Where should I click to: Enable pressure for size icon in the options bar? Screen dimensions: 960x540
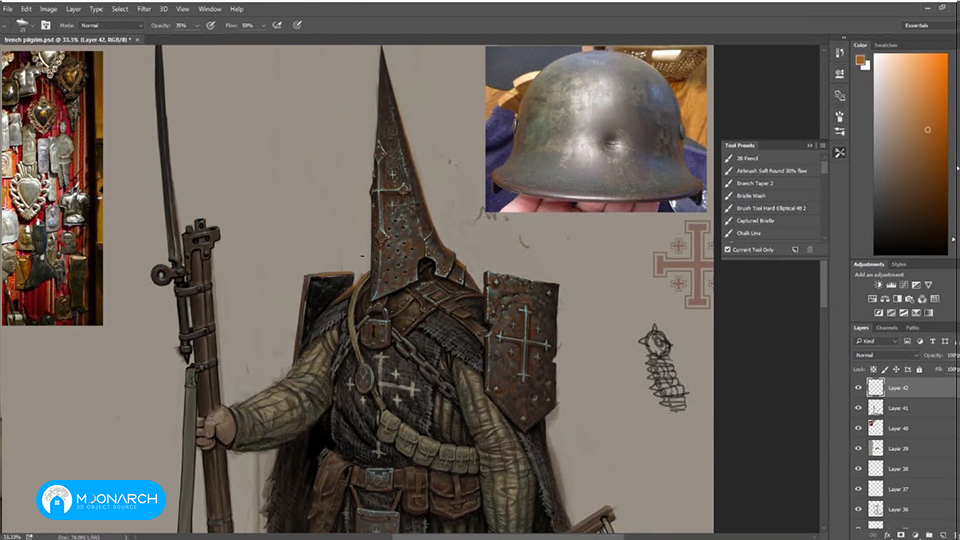point(297,25)
